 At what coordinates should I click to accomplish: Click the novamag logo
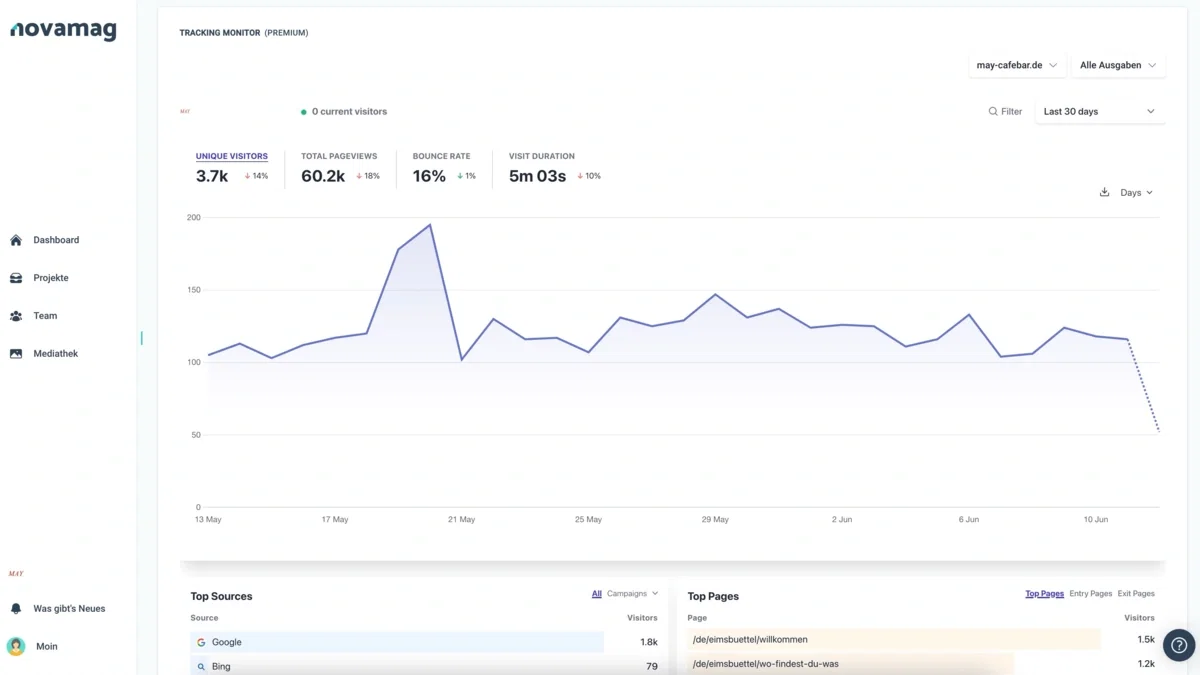(x=63, y=31)
